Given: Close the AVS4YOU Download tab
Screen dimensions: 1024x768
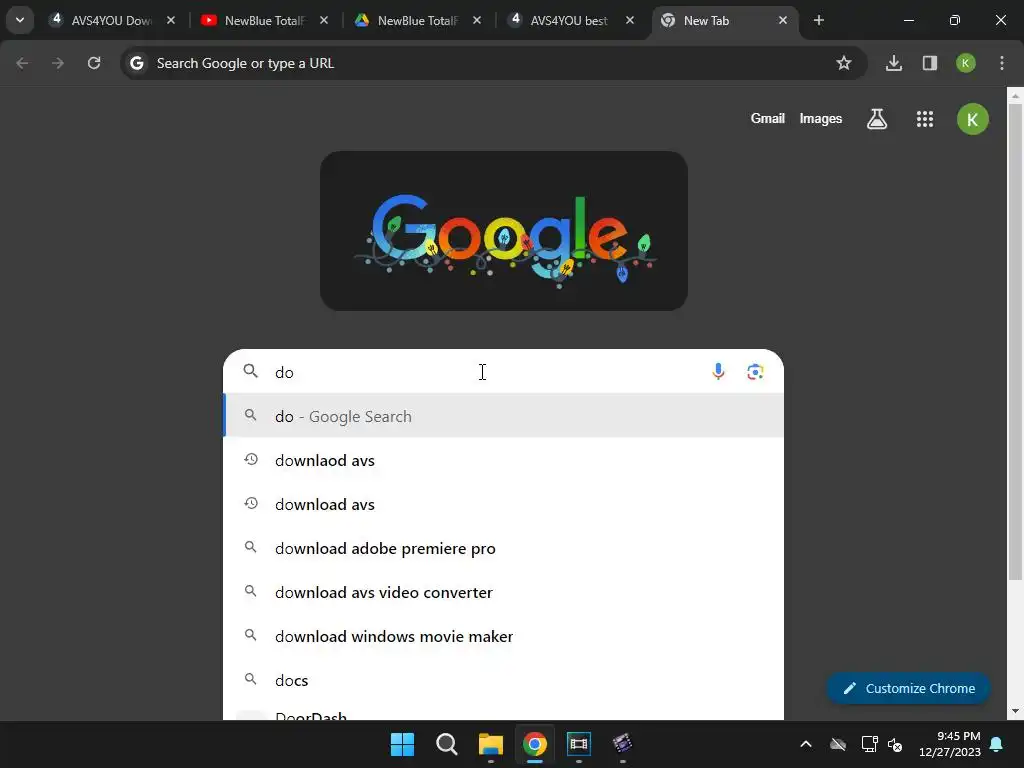Looking at the screenshot, I should 170,20.
